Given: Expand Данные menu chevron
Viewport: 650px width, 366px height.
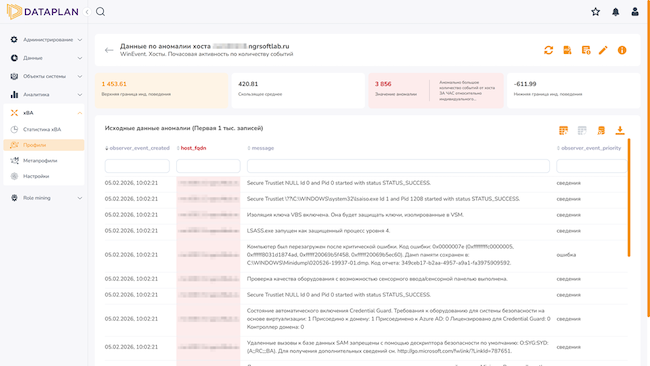Looking at the screenshot, I should (x=80, y=58).
